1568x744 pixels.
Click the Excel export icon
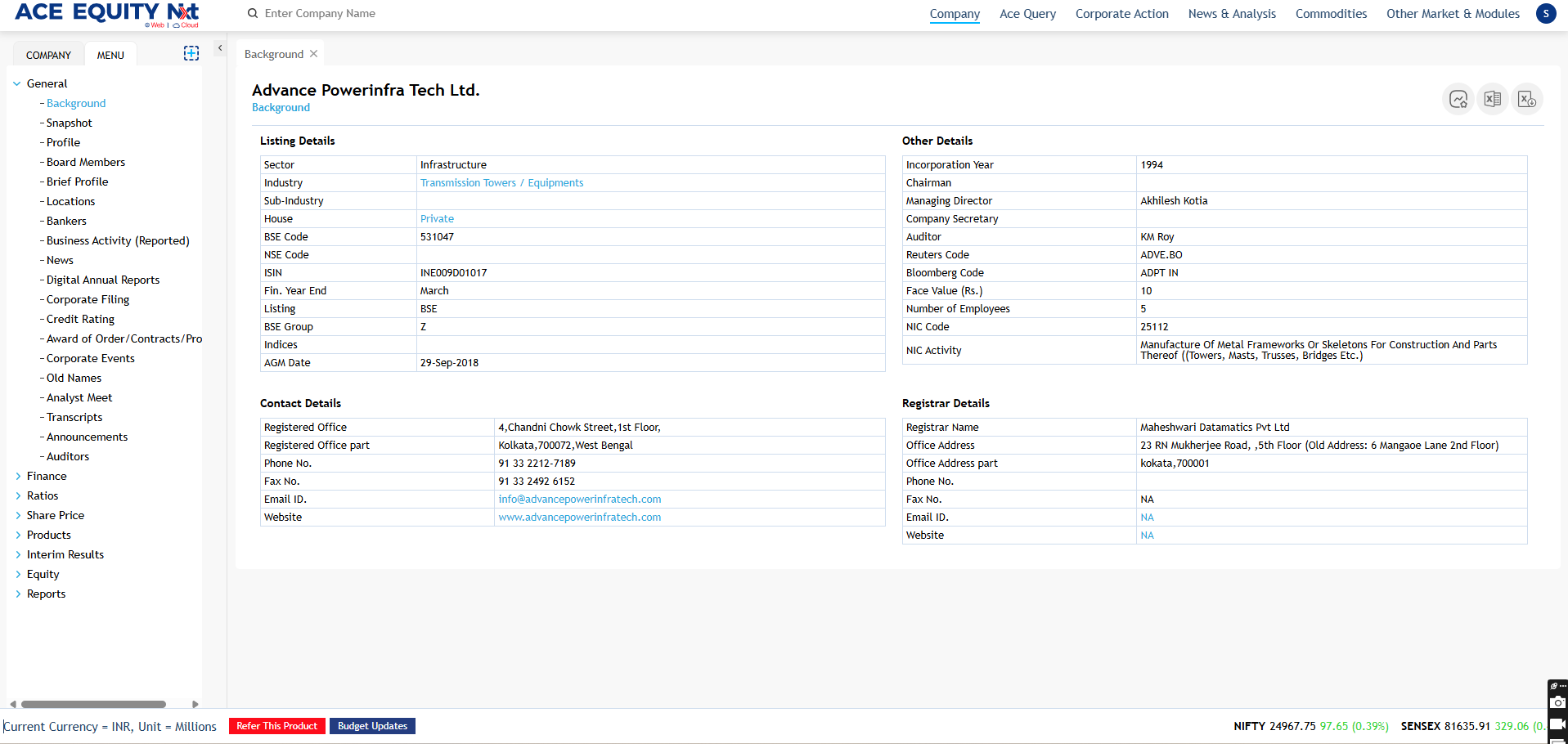click(x=1492, y=100)
